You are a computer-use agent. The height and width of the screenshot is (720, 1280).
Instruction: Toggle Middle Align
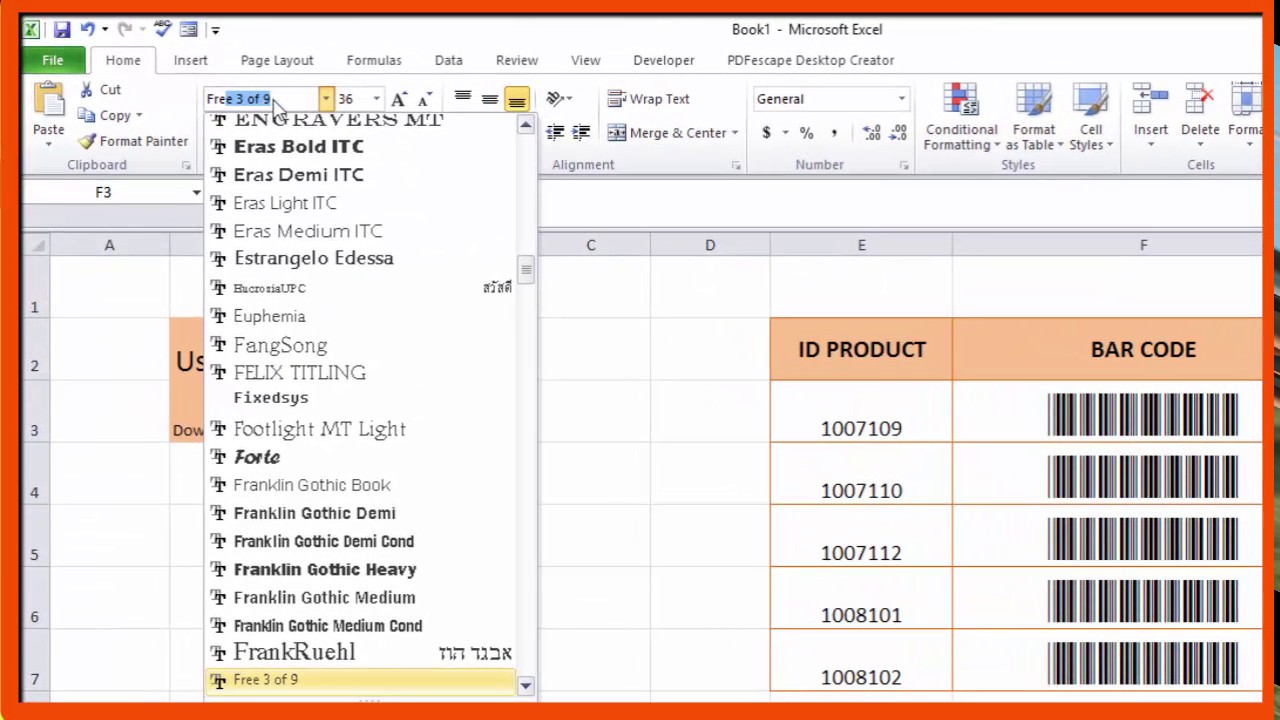(x=490, y=99)
